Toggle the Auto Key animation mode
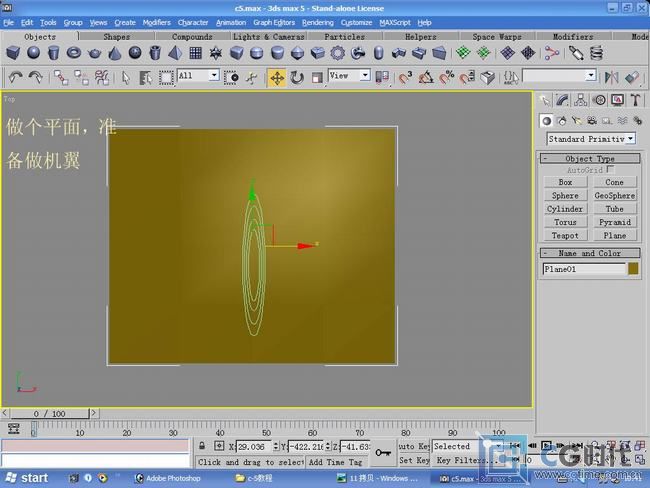 [x=414, y=446]
